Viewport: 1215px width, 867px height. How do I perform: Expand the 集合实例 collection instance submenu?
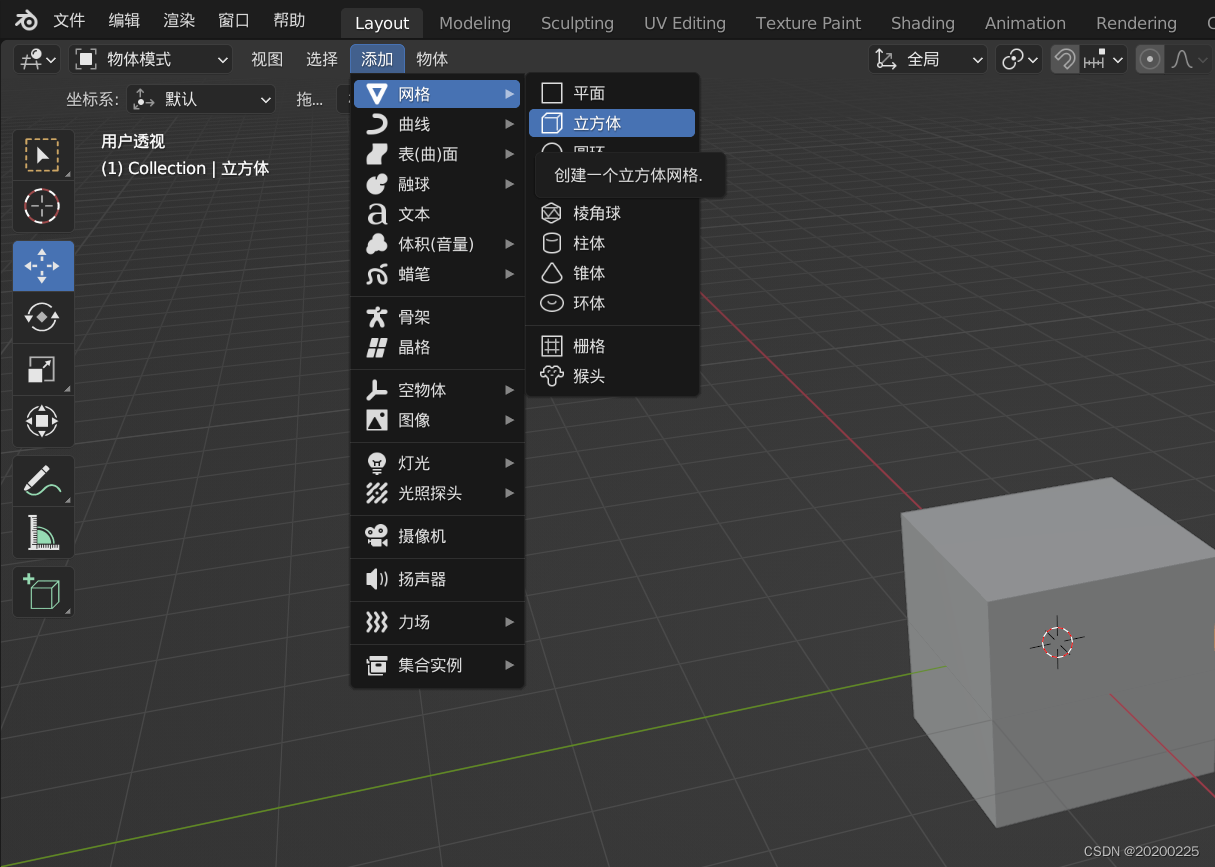[437, 665]
